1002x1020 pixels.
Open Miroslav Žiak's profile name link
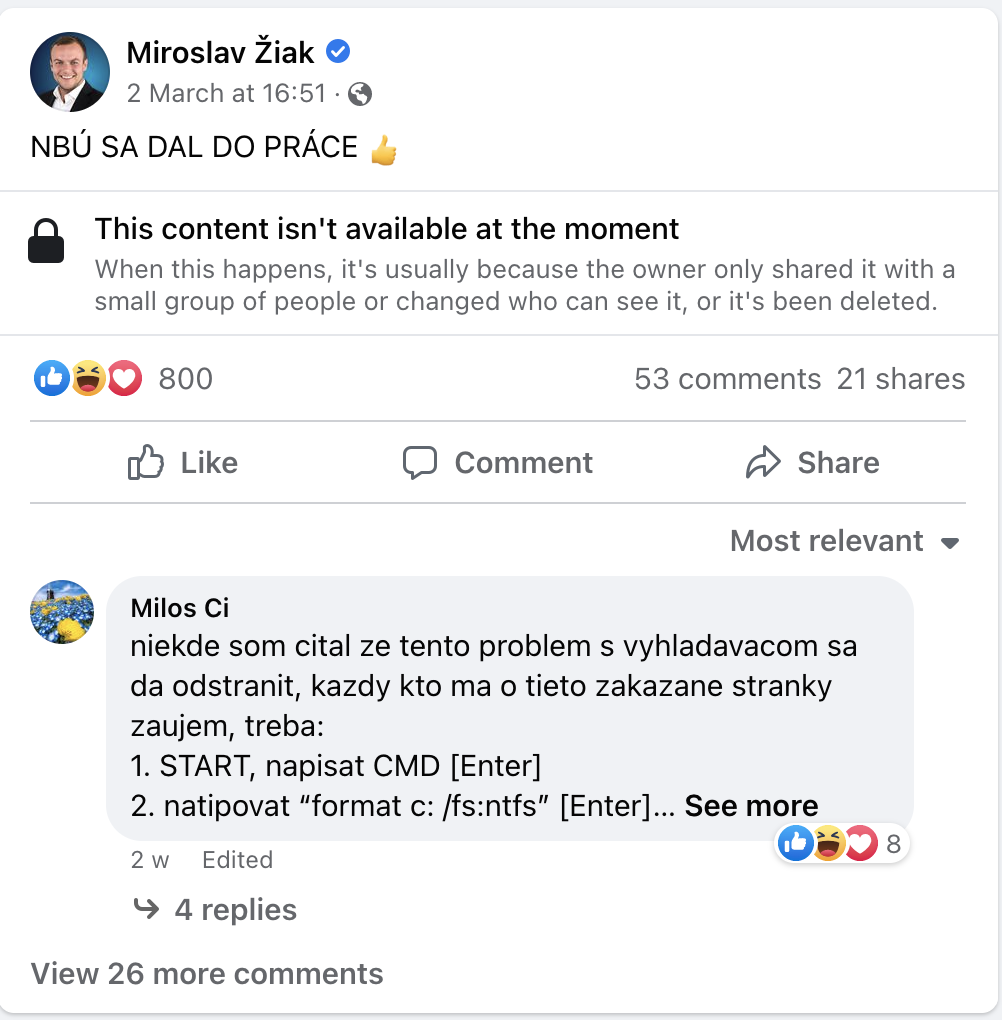pos(220,53)
